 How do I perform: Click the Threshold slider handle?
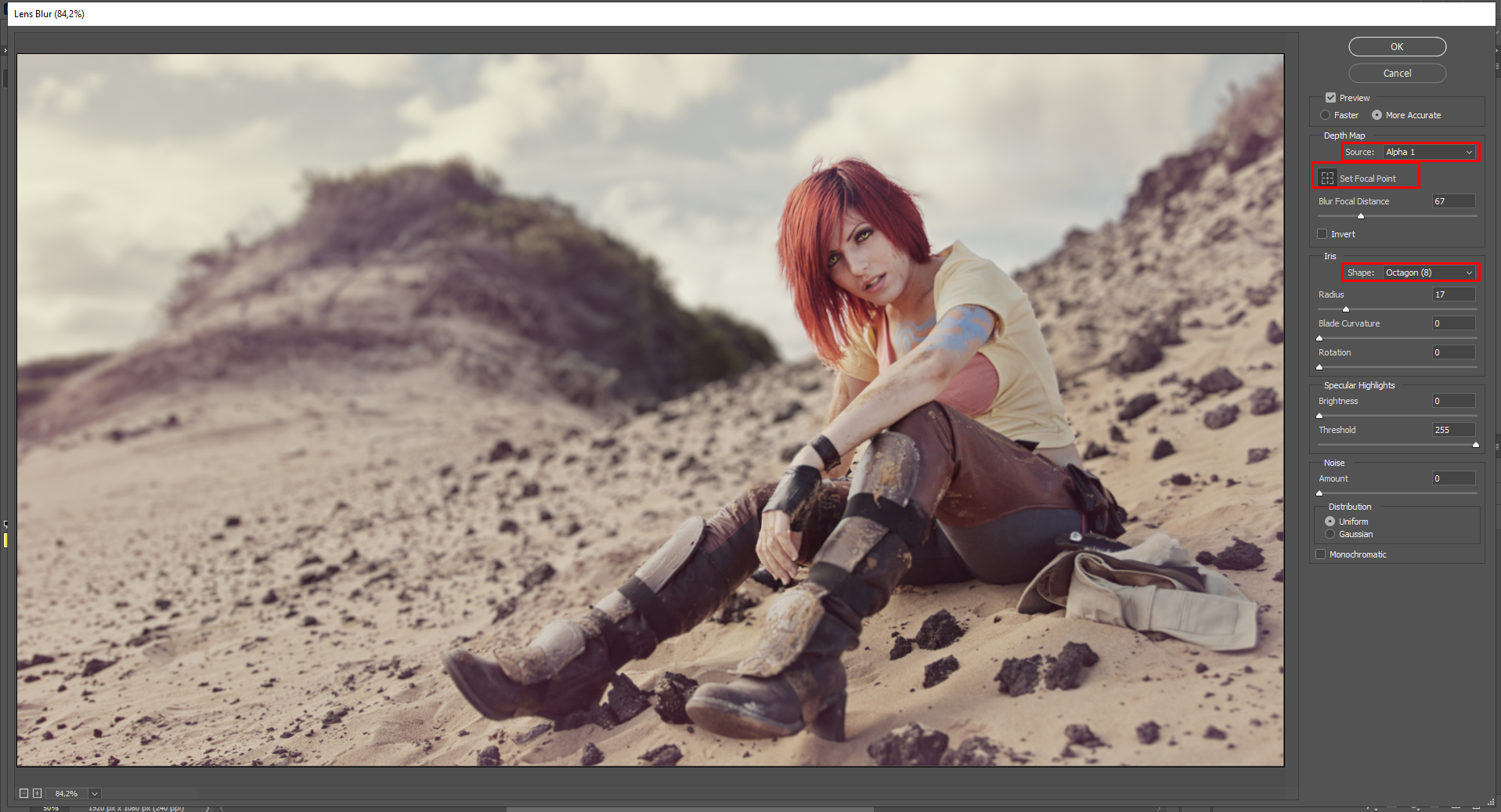pos(1476,445)
